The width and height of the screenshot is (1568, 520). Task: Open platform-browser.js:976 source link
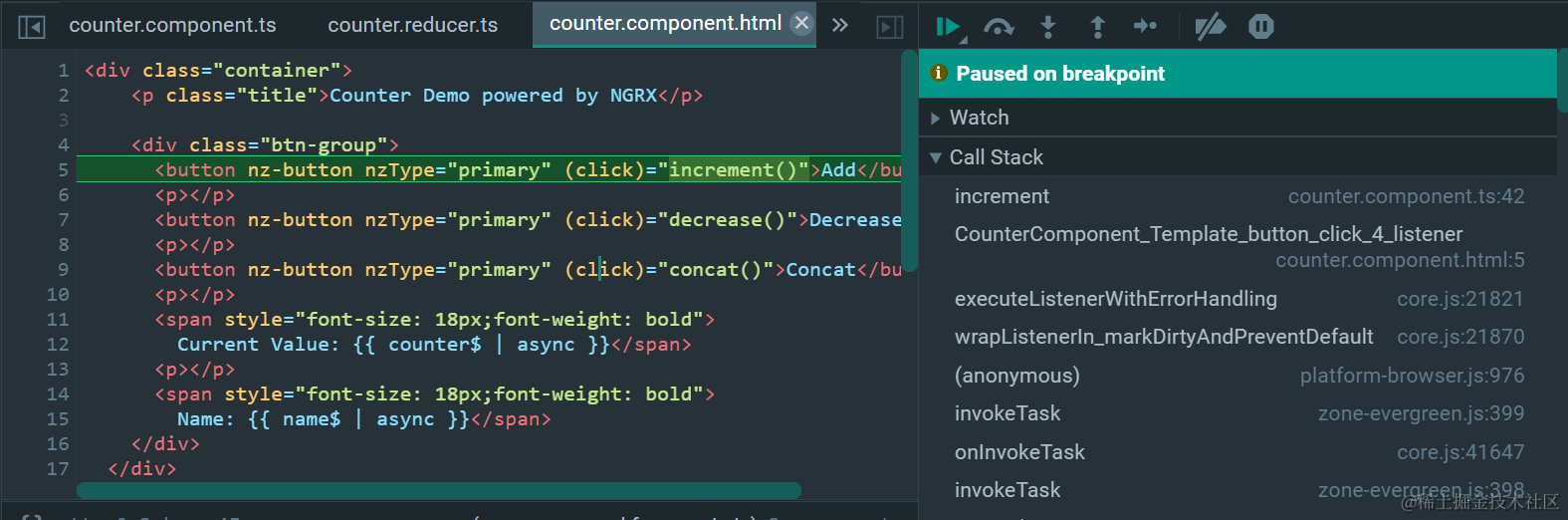click(x=1412, y=376)
